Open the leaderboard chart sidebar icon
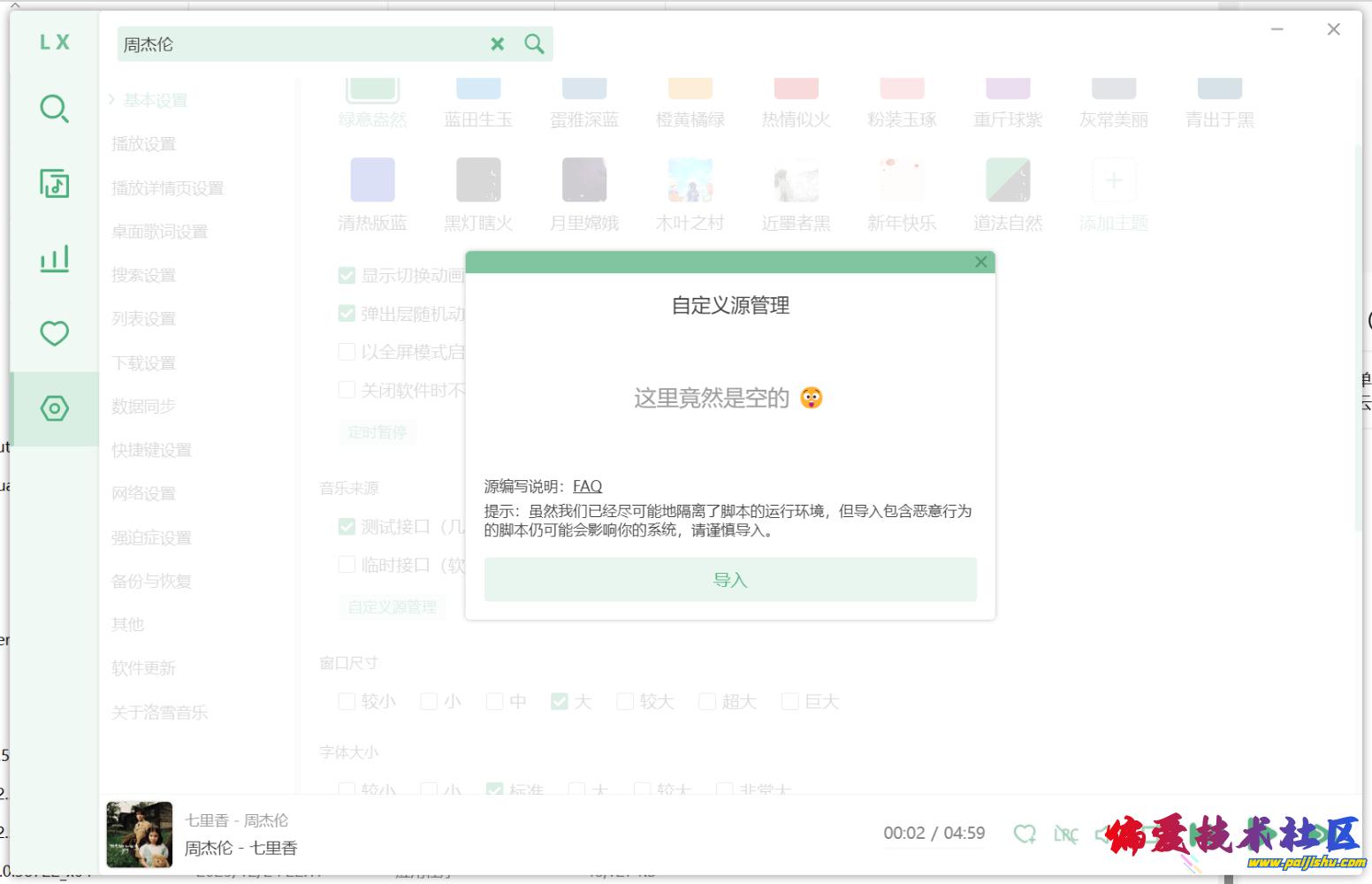 click(x=54, y=259)
